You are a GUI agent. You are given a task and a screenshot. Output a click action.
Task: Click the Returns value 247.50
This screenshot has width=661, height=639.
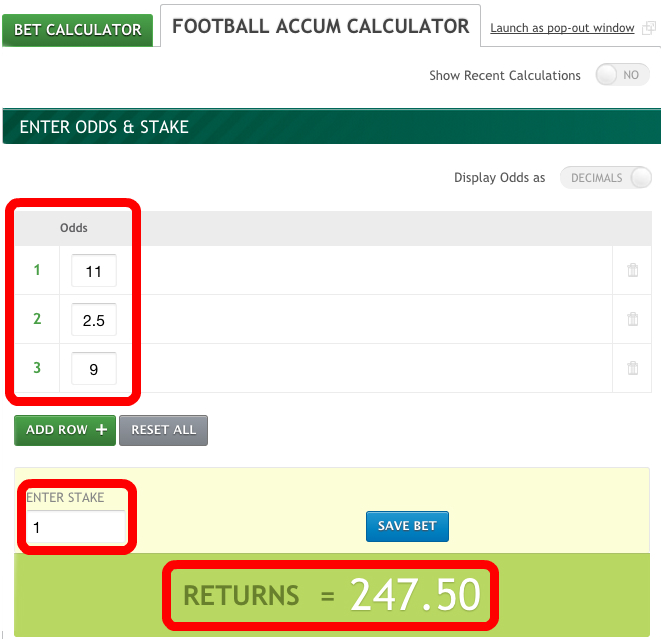point(415,595)
